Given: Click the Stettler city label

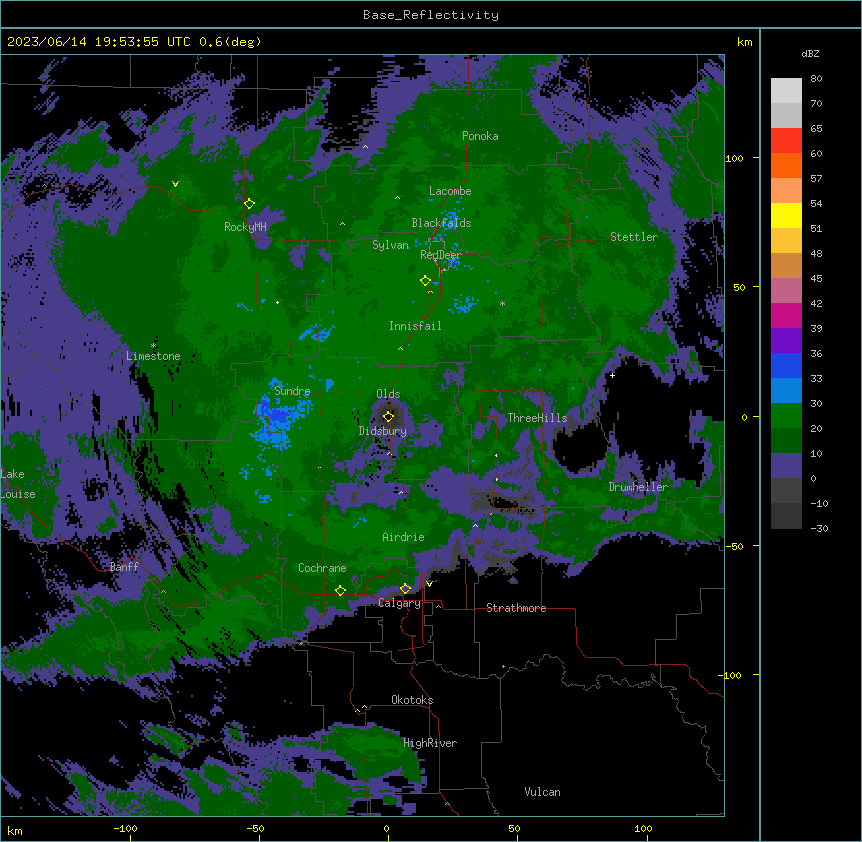Looking at the screenshot, I should (634, 237).
